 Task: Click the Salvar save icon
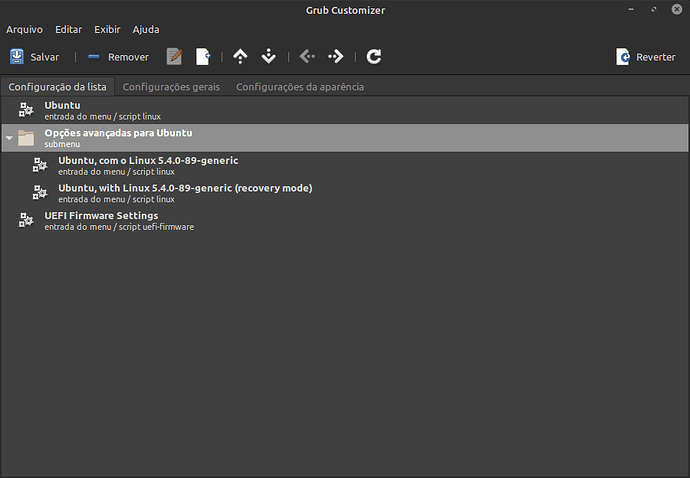(17, 57)
